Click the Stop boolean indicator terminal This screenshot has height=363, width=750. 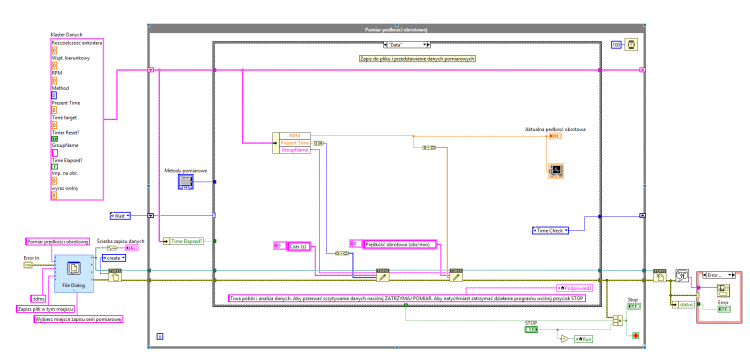tap(633, 306)
